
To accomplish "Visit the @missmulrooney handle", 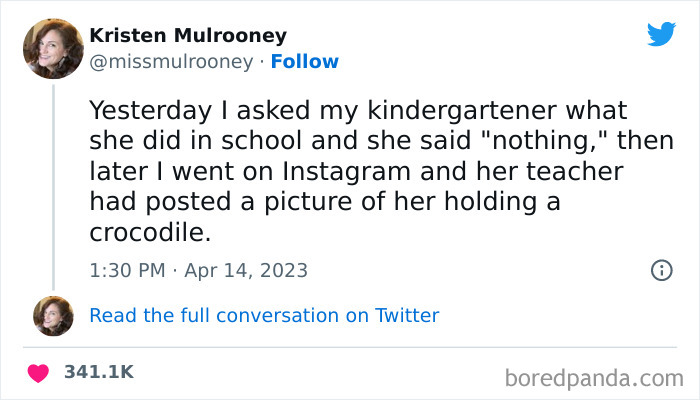I will coord(171,62).
